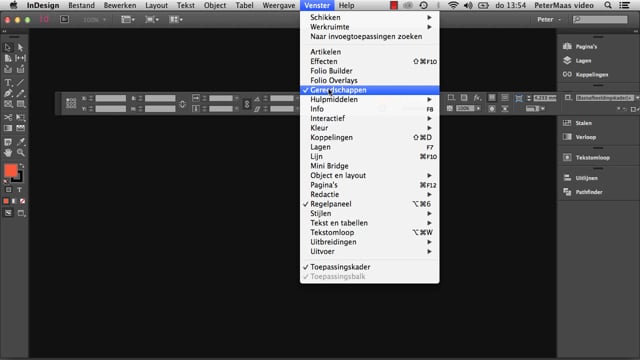Screen dimensions: 640x360
Task: Select the Rectangle Frame tool
Action: click(x=8, y=104)
